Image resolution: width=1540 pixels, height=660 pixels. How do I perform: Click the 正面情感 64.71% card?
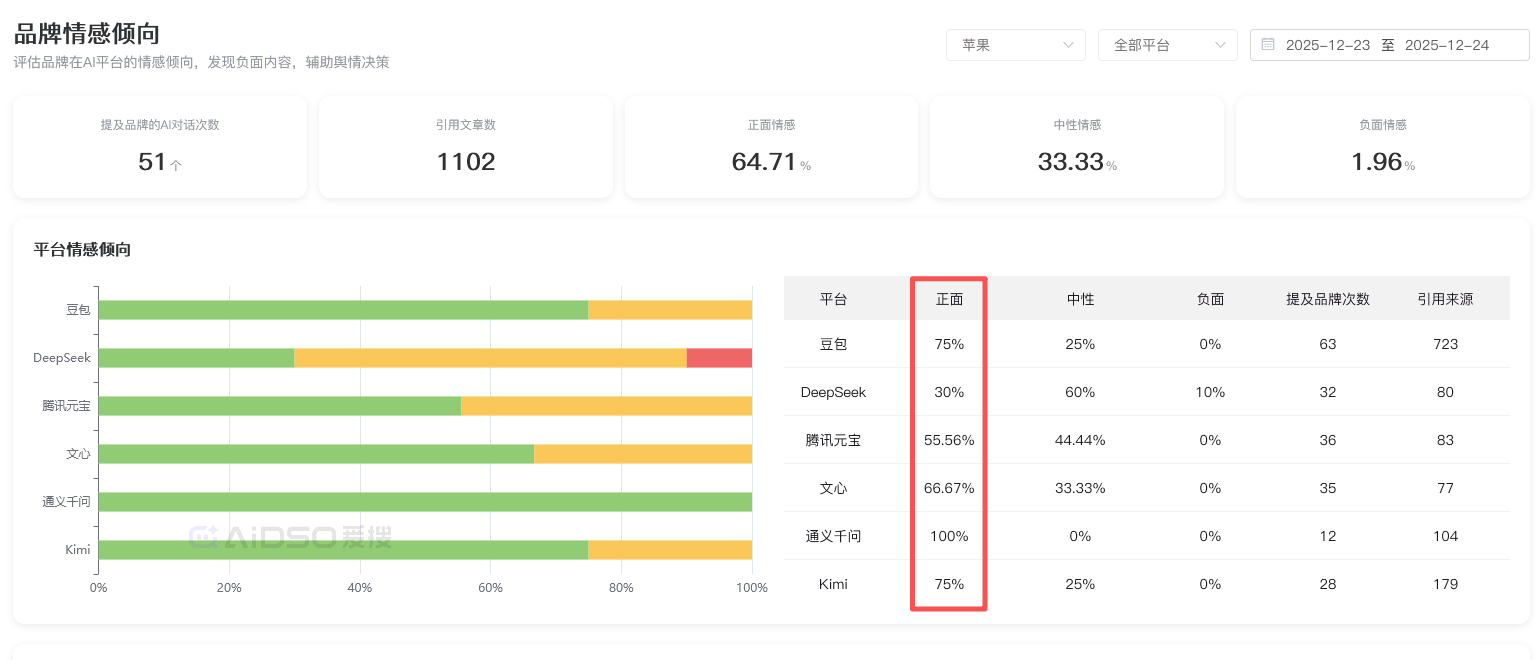point(771,147)
